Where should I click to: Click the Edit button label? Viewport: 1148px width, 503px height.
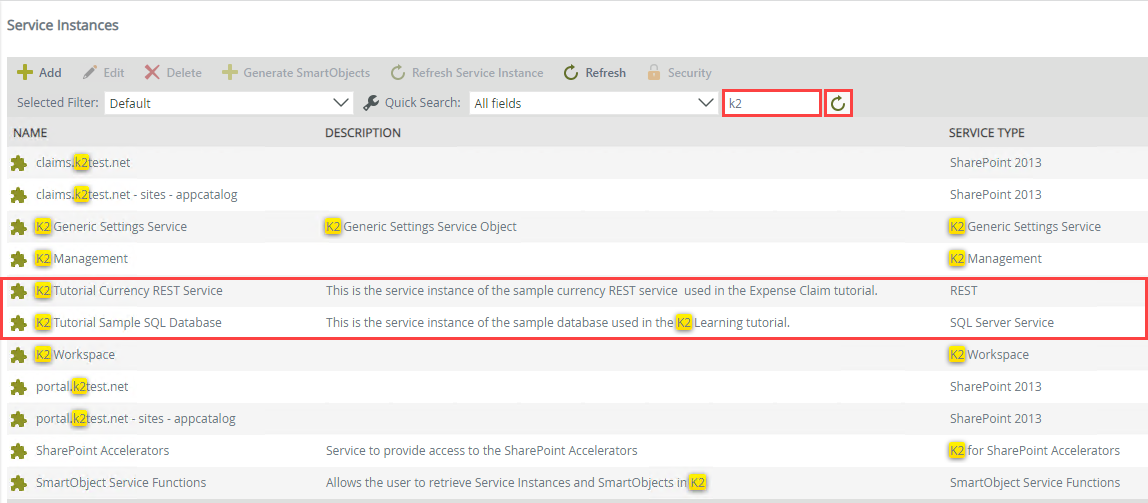coord(113,73)
